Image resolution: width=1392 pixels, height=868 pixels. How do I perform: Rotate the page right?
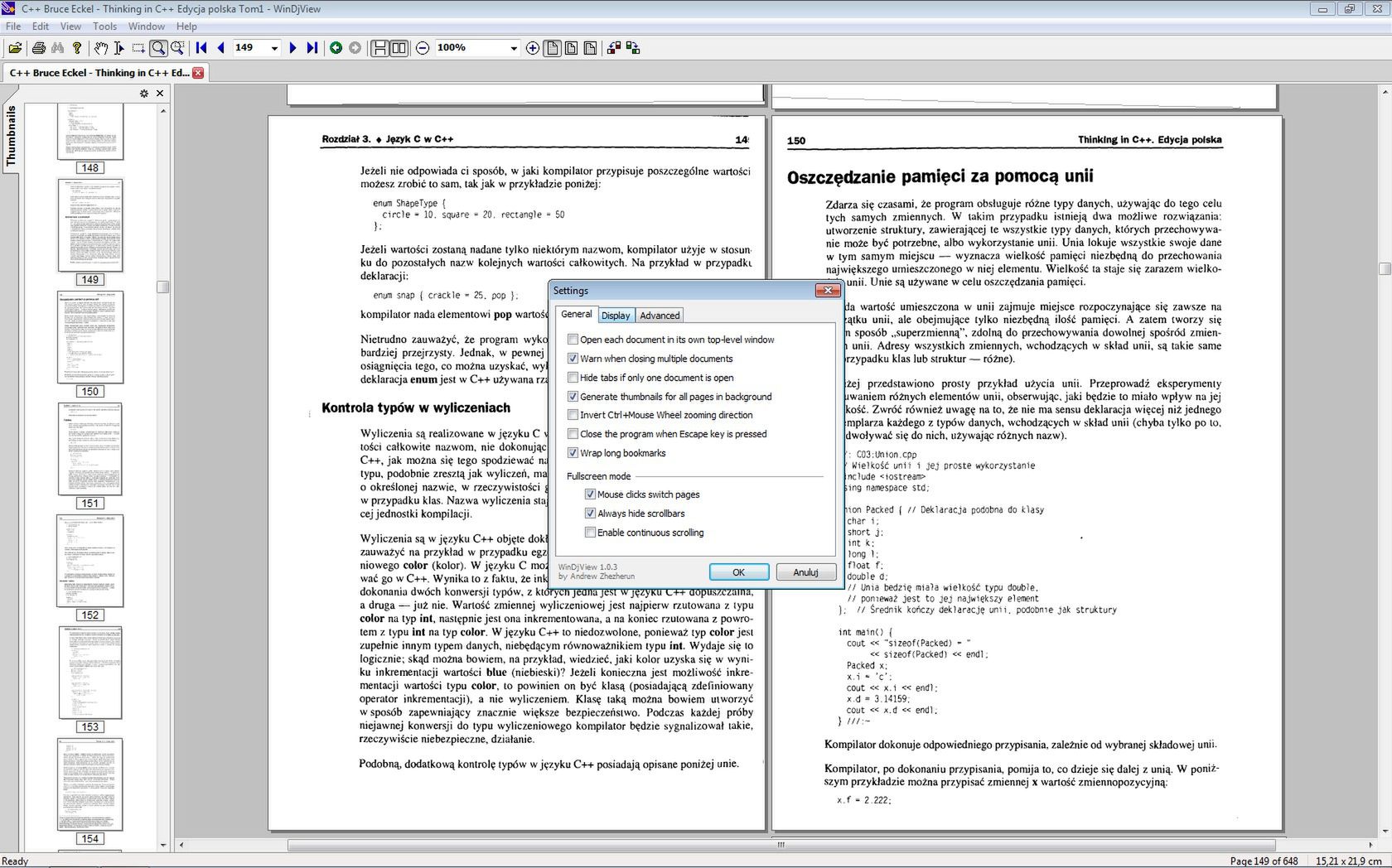(633, 48)
